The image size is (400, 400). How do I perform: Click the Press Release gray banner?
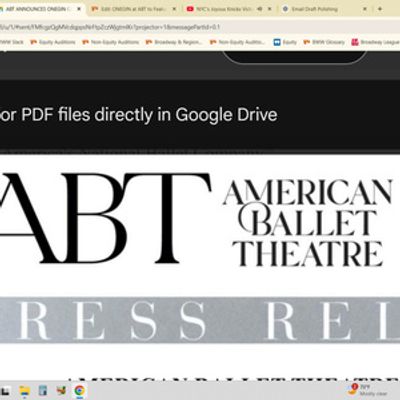(200, 320)
